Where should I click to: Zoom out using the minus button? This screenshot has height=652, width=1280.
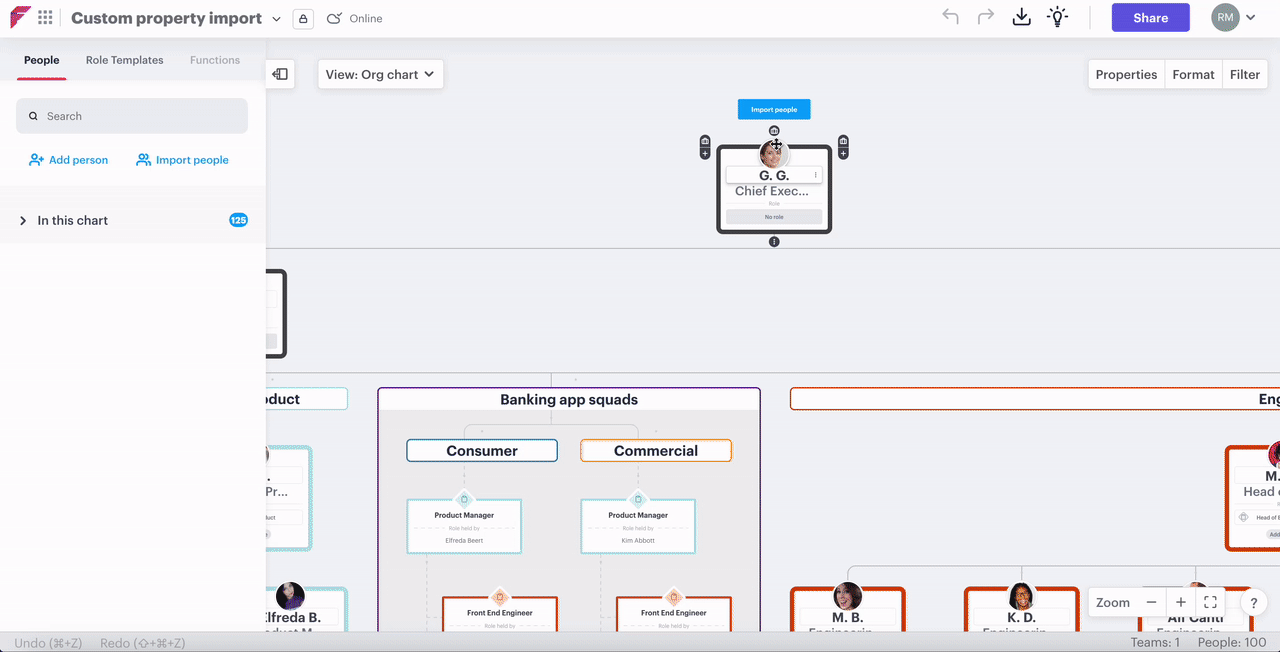pyautogui.click(x=1151, y=602)
